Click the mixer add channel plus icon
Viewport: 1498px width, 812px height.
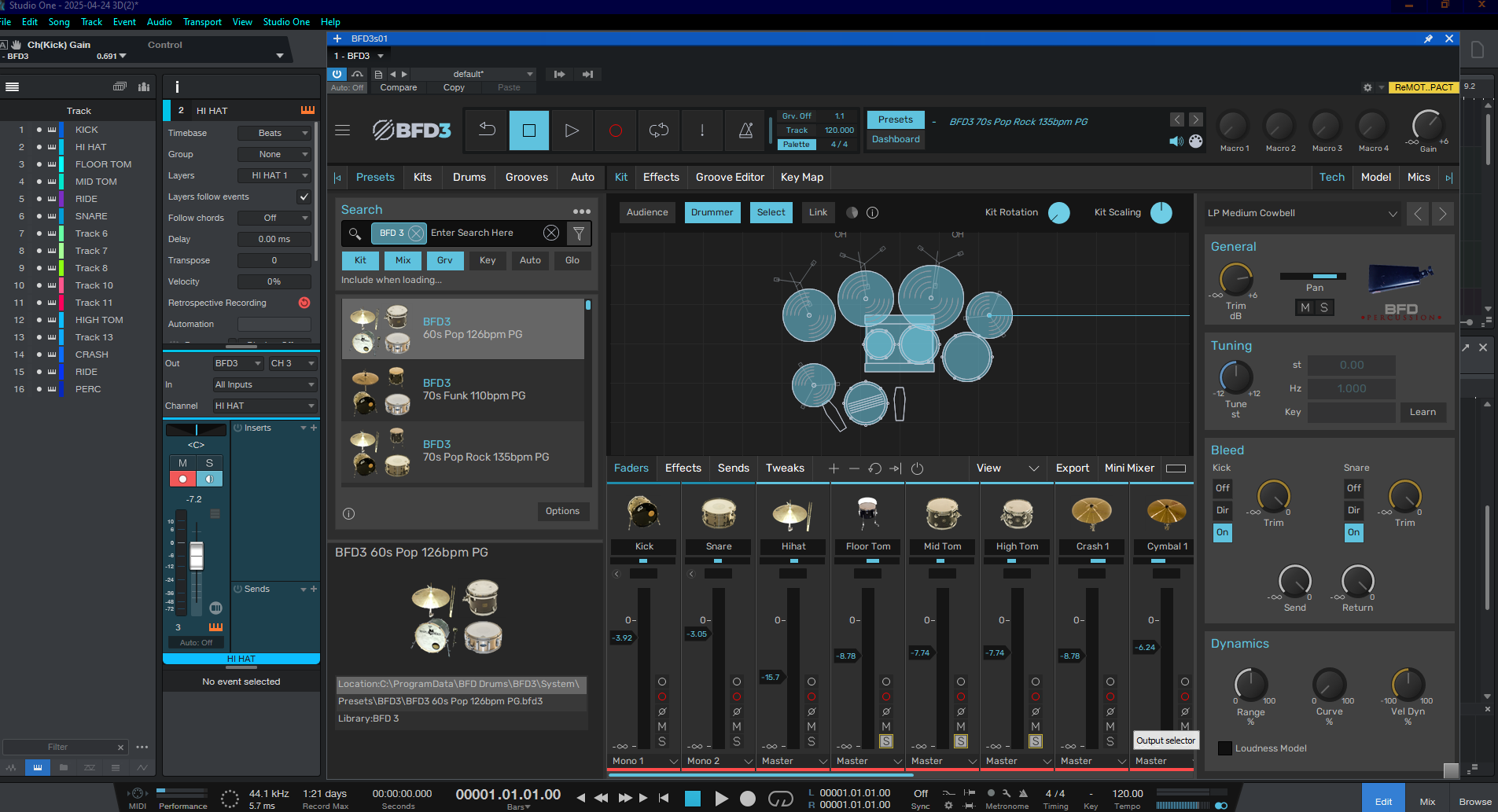click(834, 468)
